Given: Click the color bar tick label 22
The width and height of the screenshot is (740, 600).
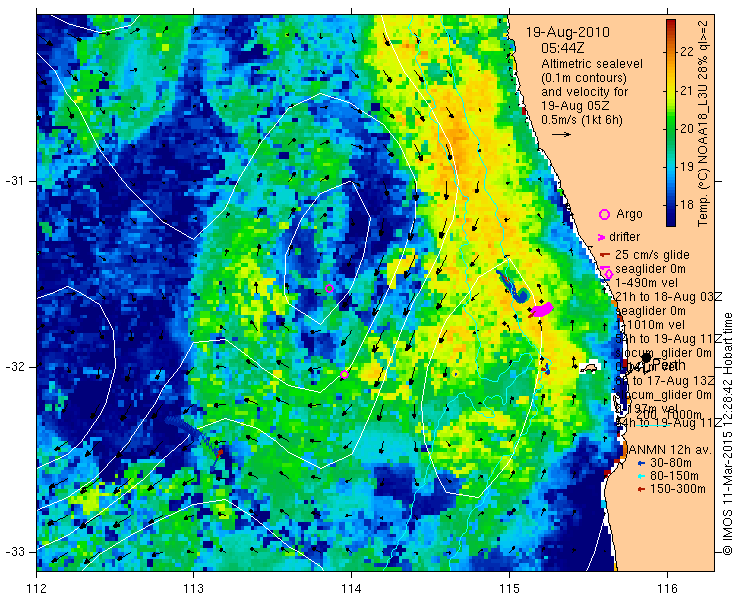Looking at the screenshot, I should click(687, 51).
